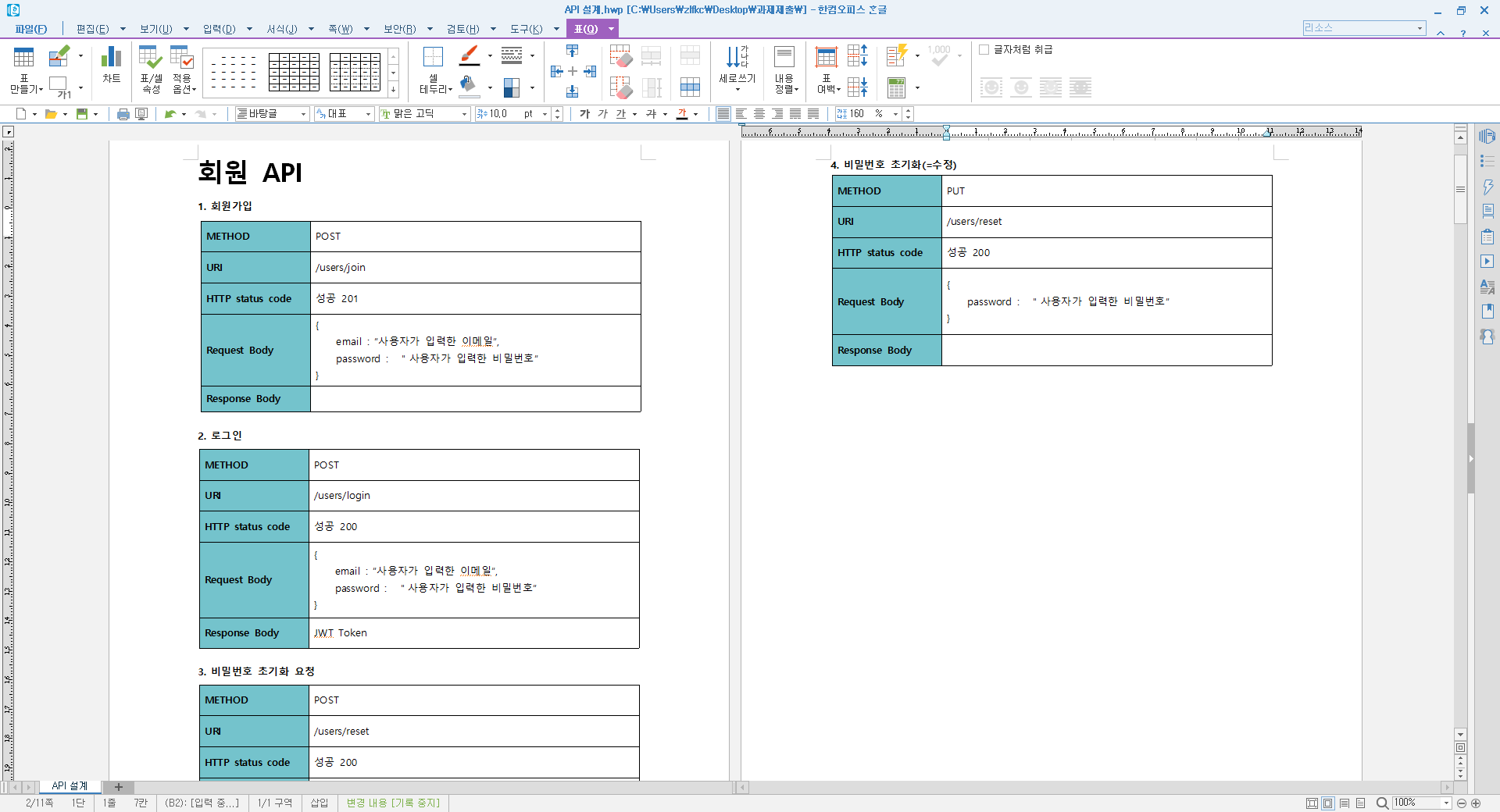This screenshot has height=812, width=1500.
Task: Set paragraph alignment to center
Action: (x=759, y=114)
